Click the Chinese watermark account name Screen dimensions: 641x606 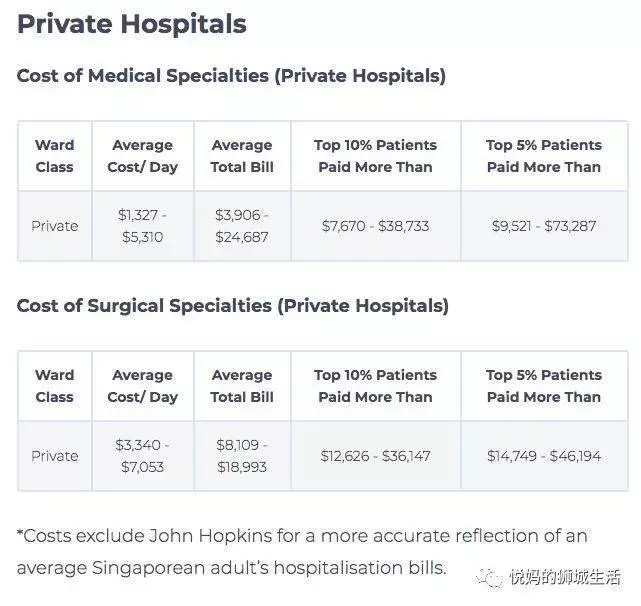point(565,577)
